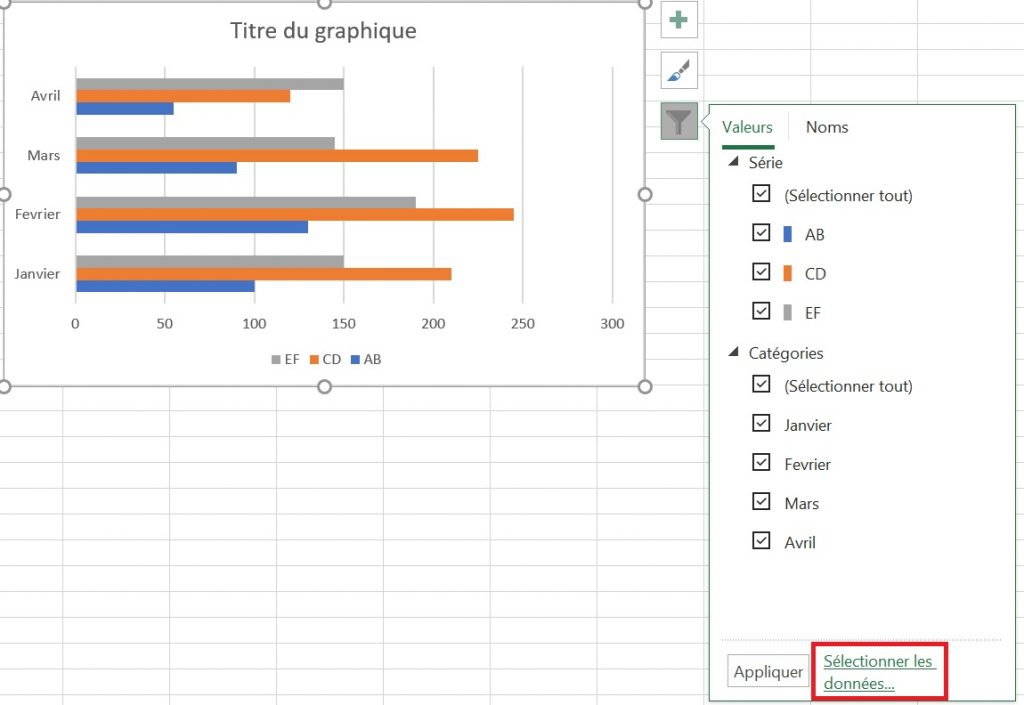The height and width of the screenshot is (705, 1024).
Task: Open the Chart Elements plus icon
Action: click(x=678, y=19)
